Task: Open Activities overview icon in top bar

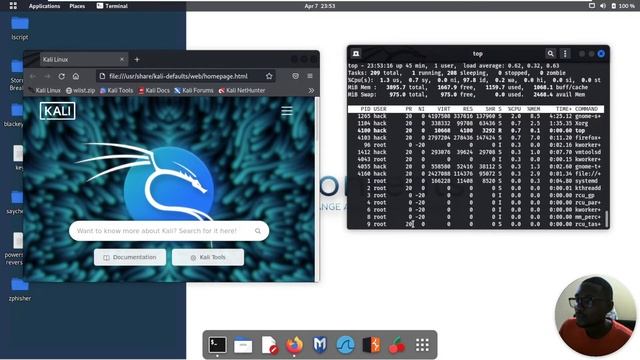Action: pos(13,6)
